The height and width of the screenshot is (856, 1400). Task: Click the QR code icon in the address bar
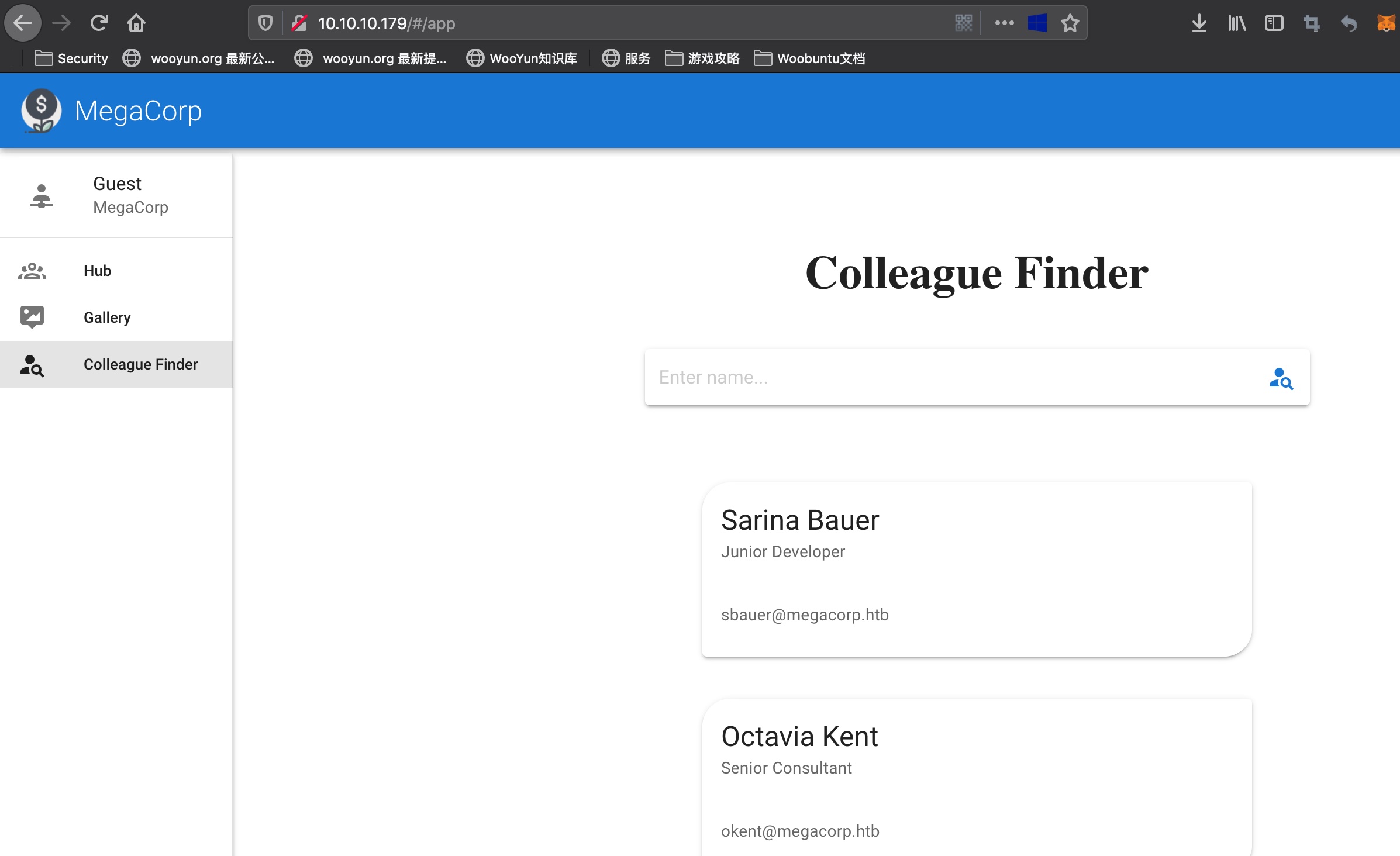pos(963,23)
